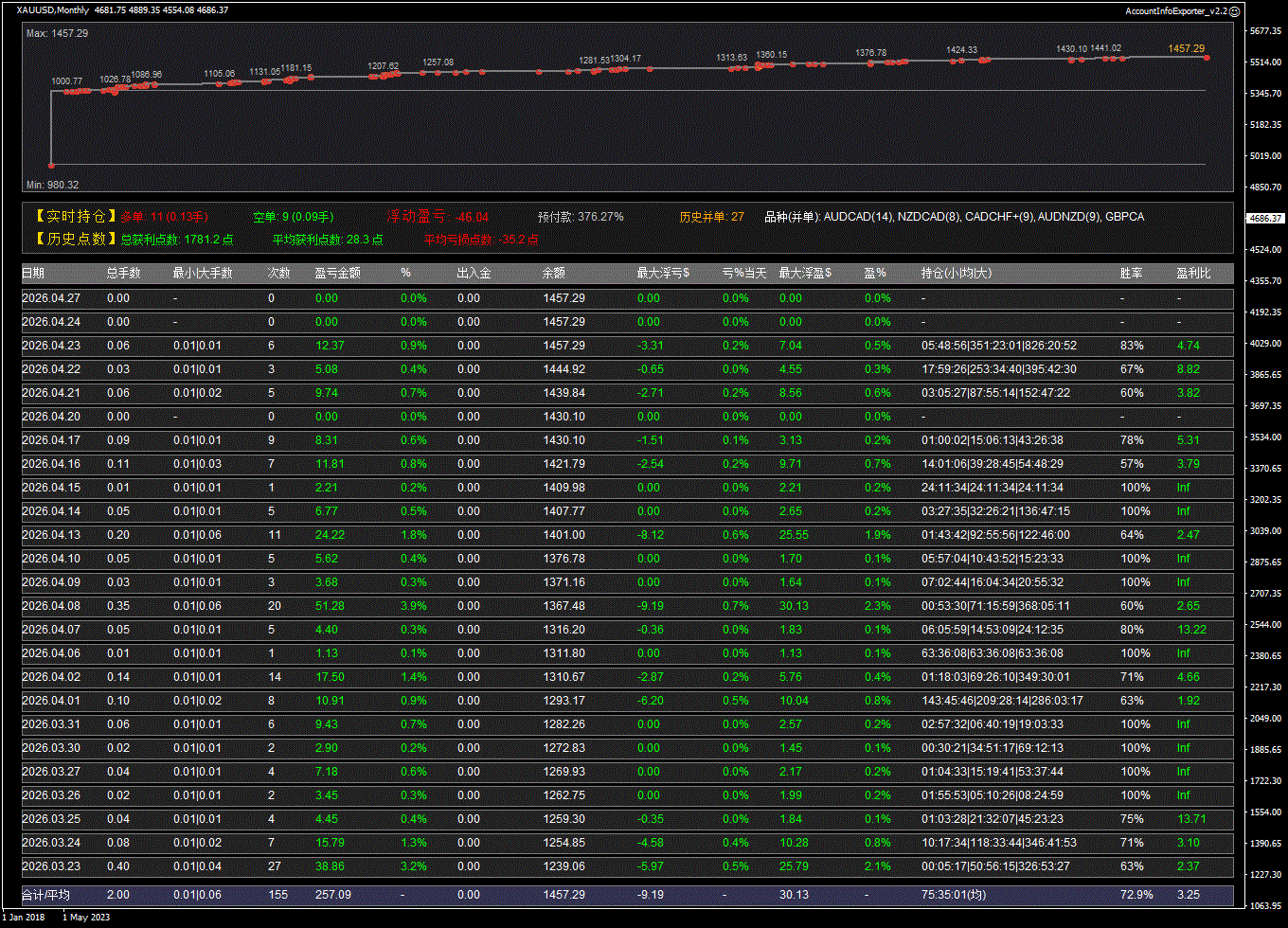Click the starting red equity dot above Min 980.32

[51, 165]
